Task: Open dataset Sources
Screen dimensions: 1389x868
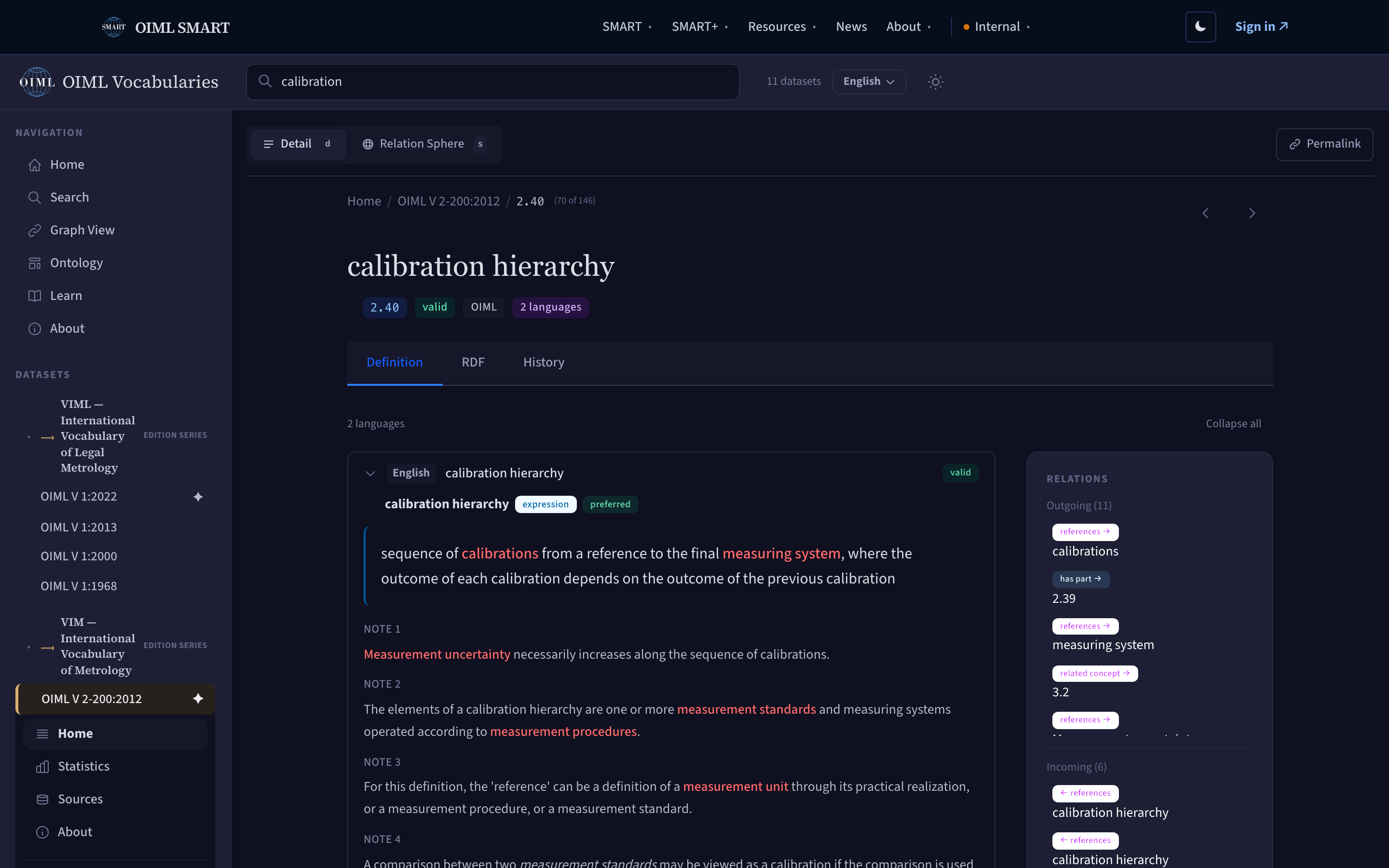Action: tap(115, 799)
